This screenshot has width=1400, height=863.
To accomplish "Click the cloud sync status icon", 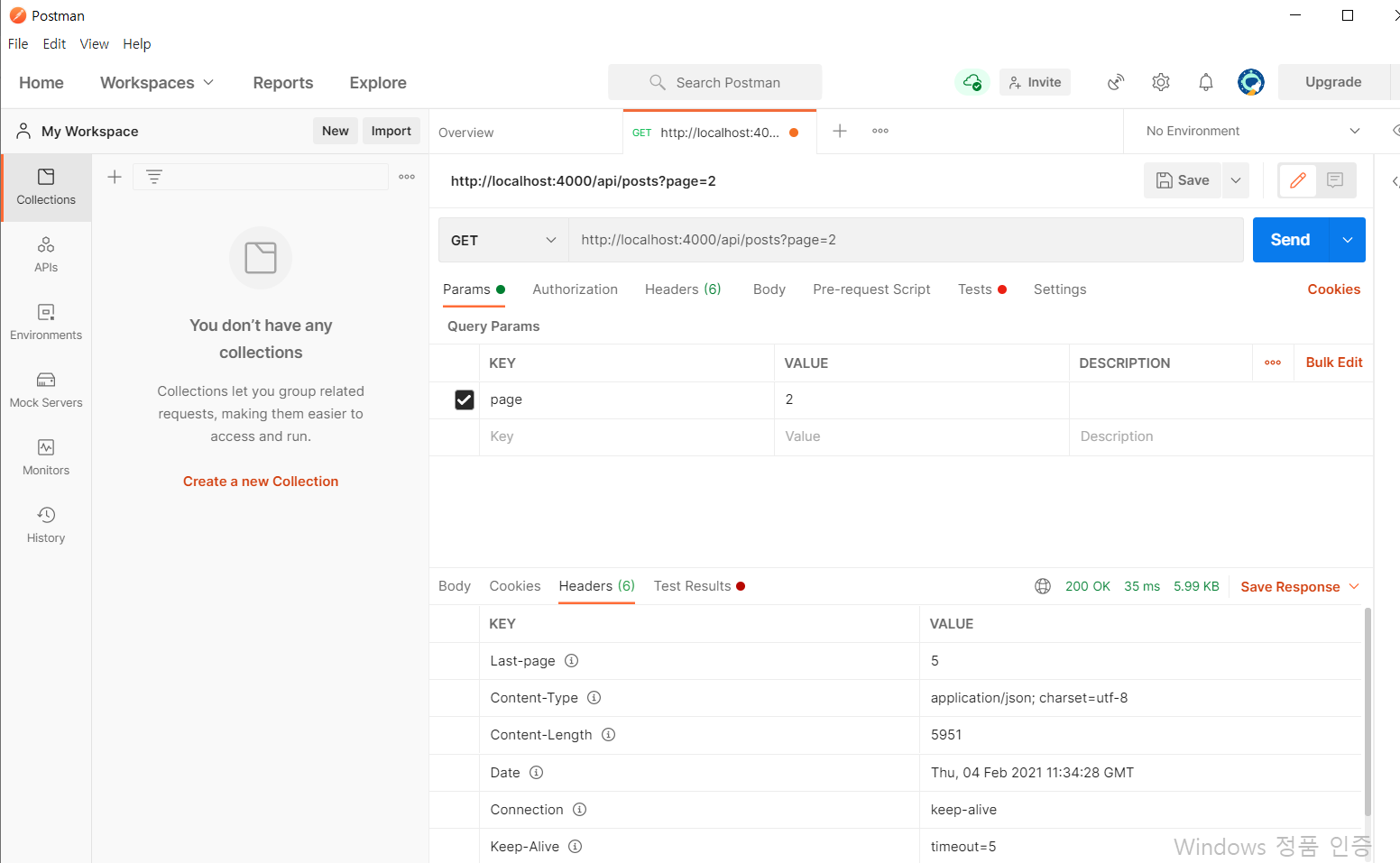I will (972, 82).
